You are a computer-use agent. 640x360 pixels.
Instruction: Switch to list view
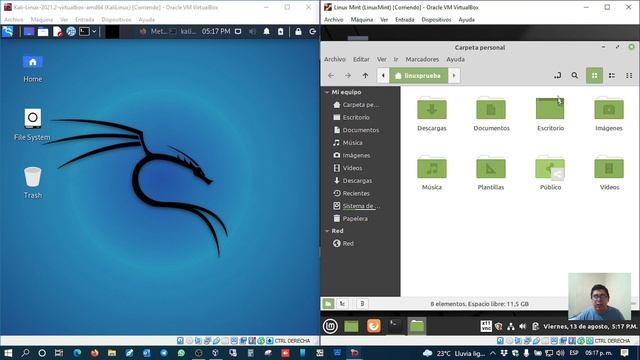(612, 76)
